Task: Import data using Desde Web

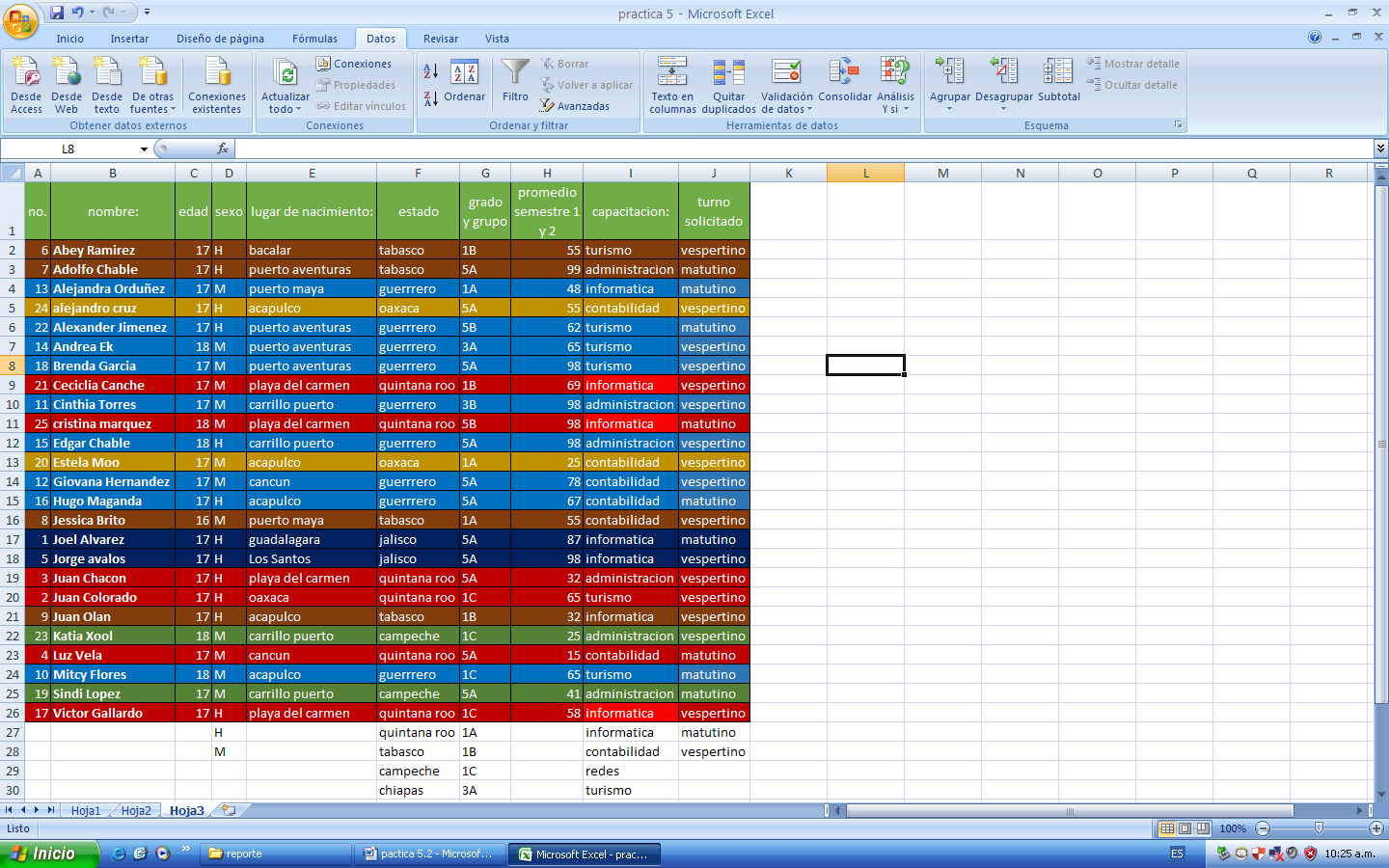Action: click(x=67, y=85)
